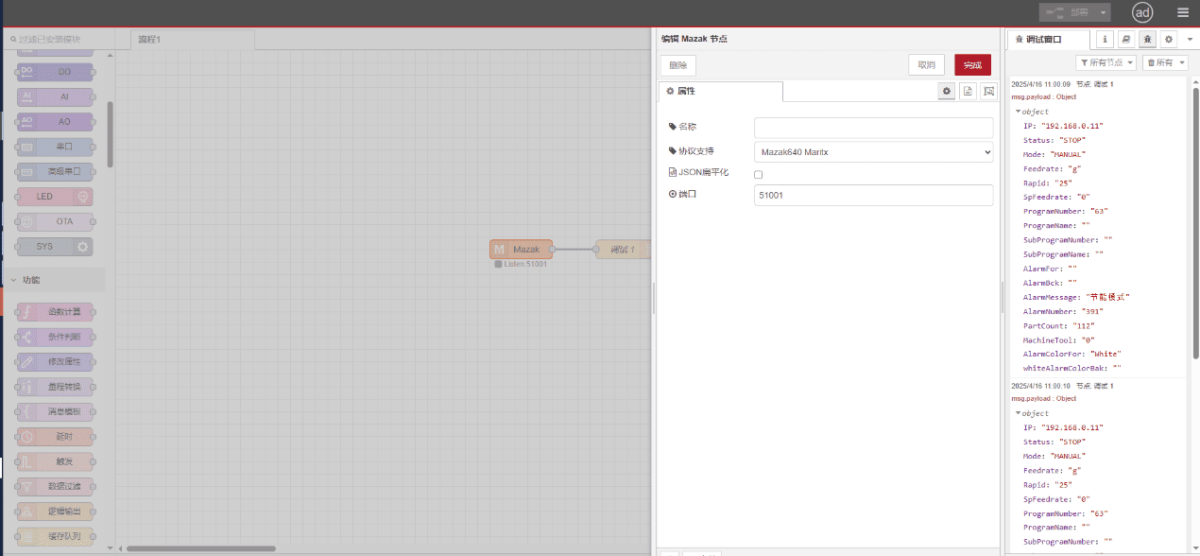1200x556 pixels.
Task: Show the configuration gear sidebar icon
Action: pyautogui.click(x=1169, y=39)
